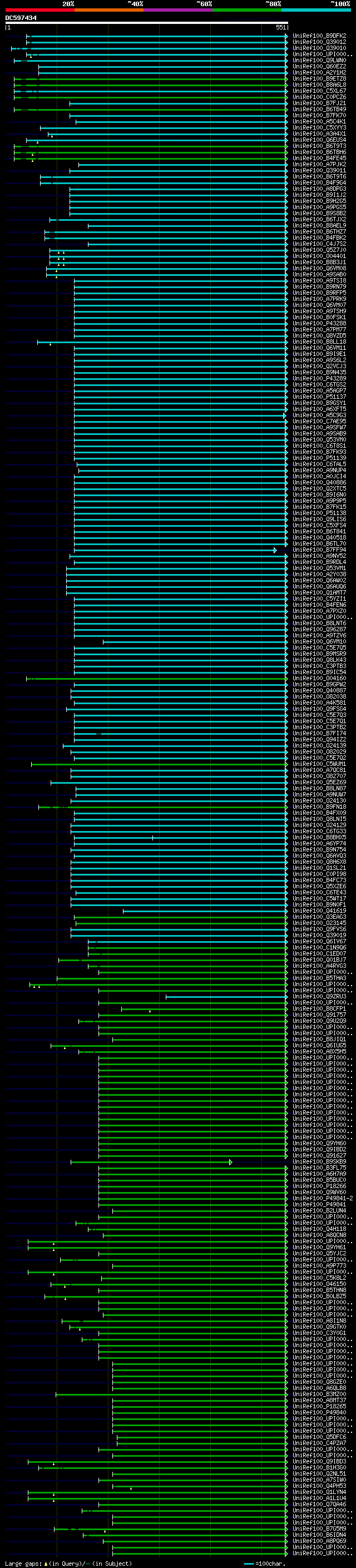Open hit UniRef100_Q6VM10
Viewport: 356px width, 1568px height.
pyautogui.click(x=319, y=641)
